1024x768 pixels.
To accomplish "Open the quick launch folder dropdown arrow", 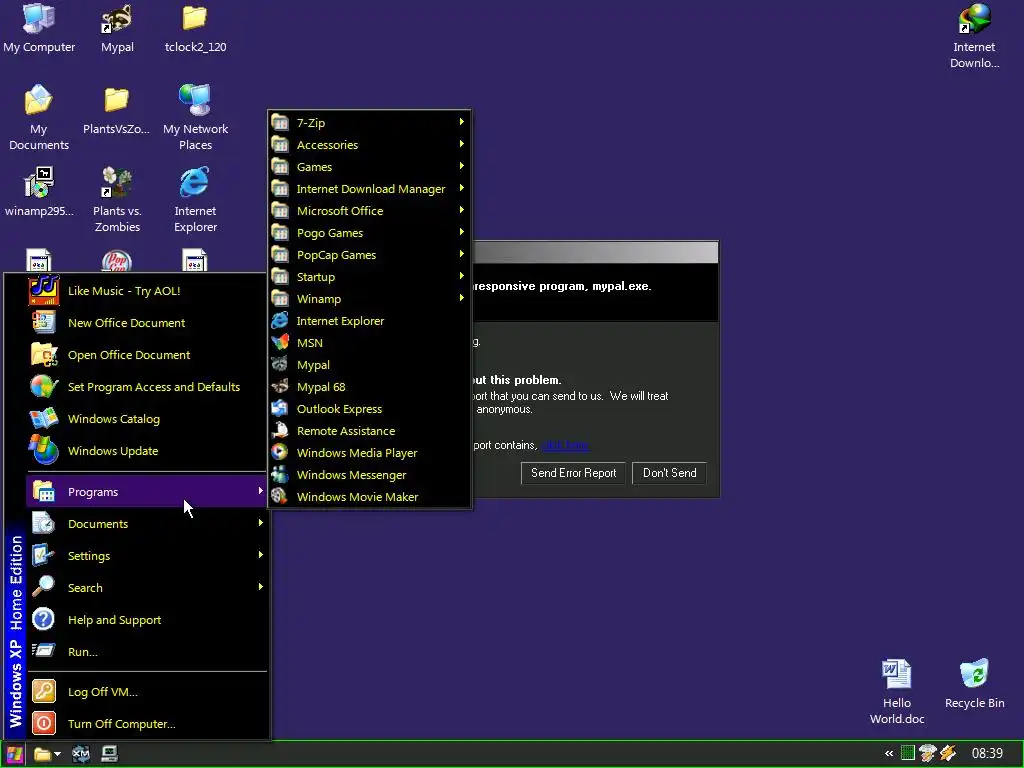I will click(x=57, y=754).
